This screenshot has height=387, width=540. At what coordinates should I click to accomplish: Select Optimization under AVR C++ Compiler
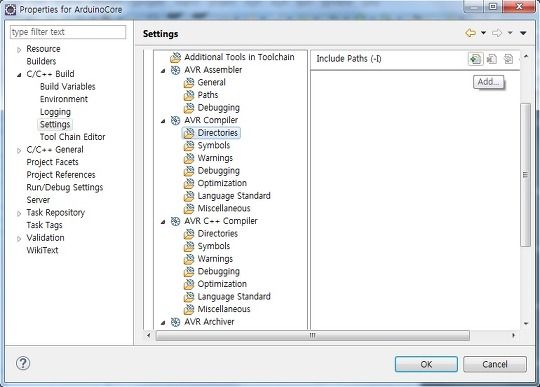pyautogui.click(x=222, y=284)
